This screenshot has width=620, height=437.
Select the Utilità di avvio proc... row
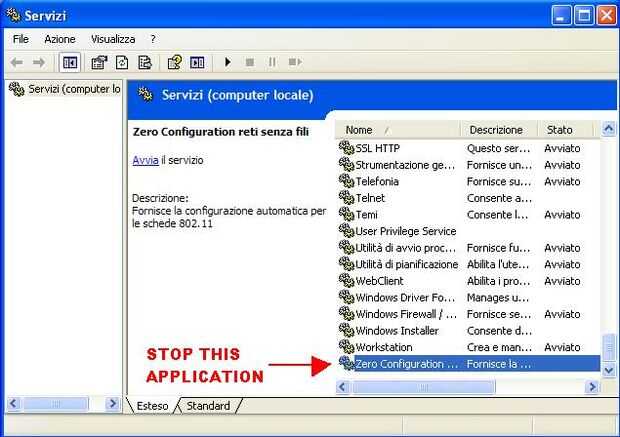pos(468,248)
